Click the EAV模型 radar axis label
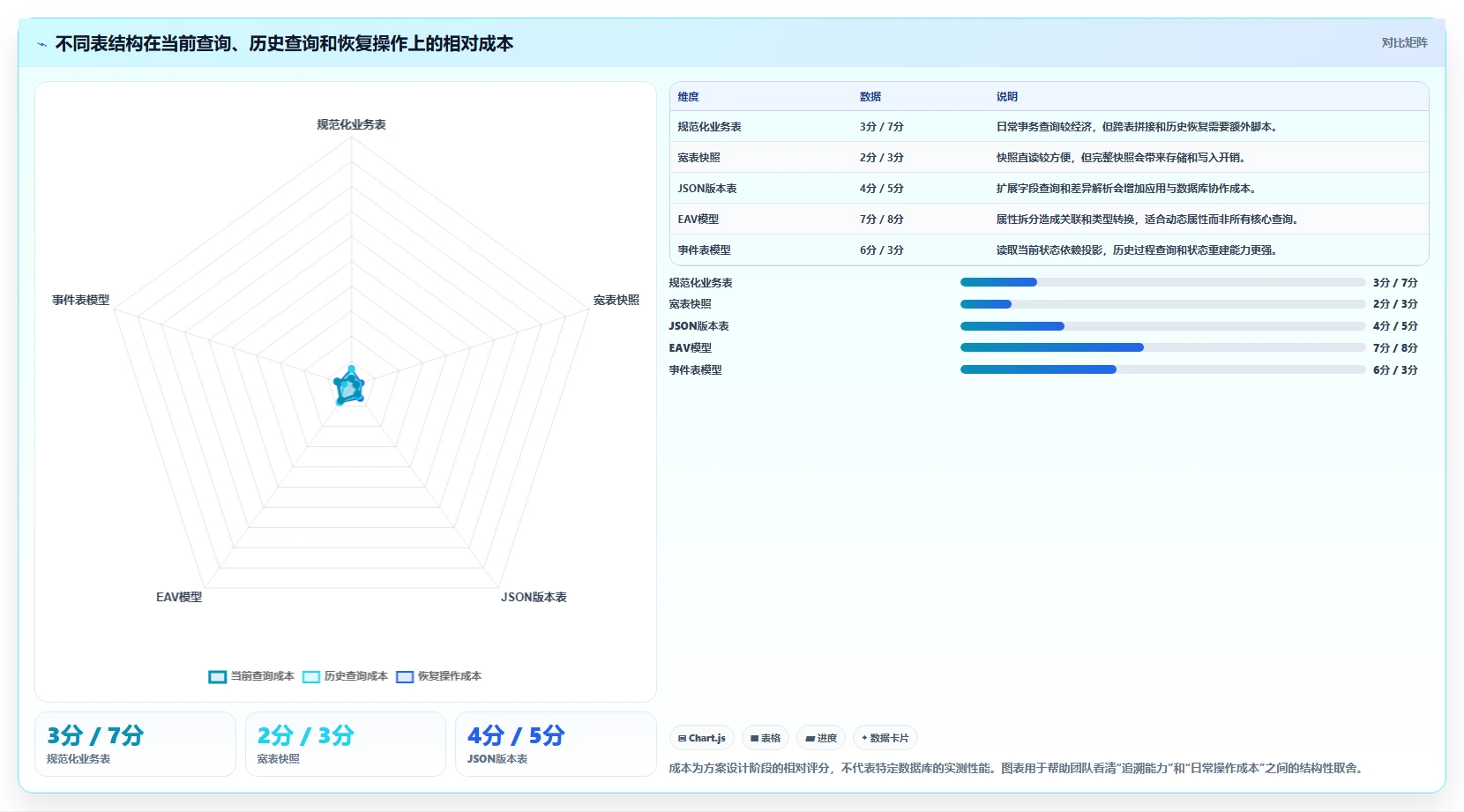 click(179, 597)
